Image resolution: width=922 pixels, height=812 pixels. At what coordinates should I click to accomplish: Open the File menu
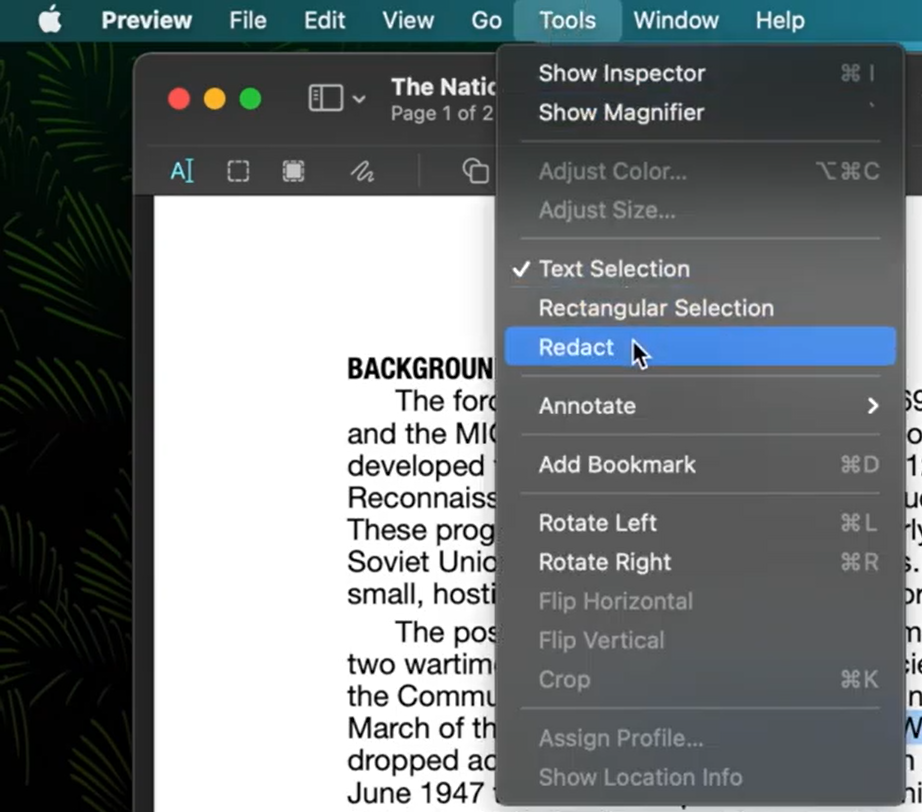(x=248, y=21)
